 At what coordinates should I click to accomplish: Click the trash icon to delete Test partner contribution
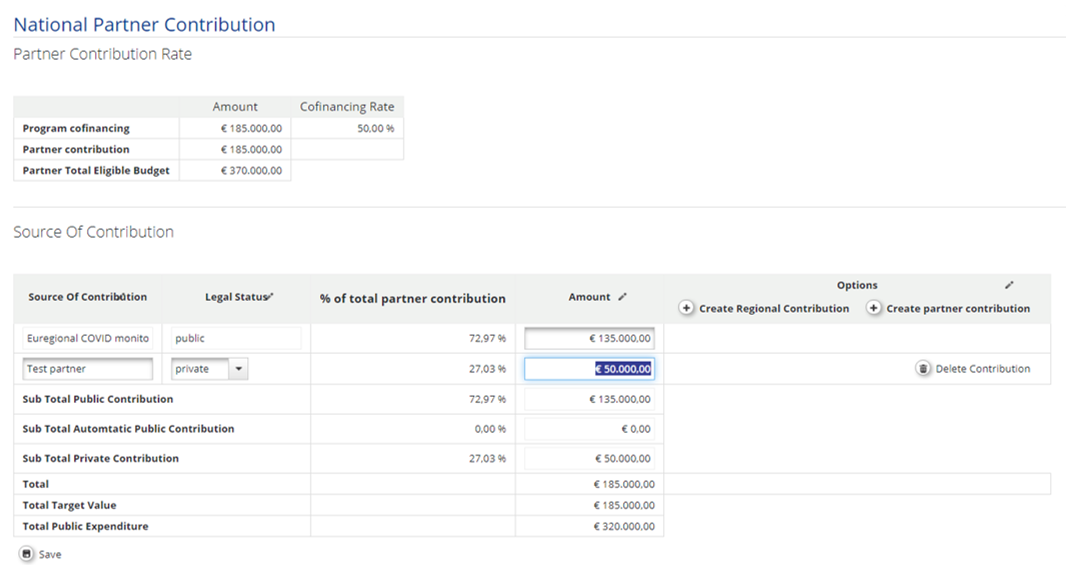[x=923, y=369]
